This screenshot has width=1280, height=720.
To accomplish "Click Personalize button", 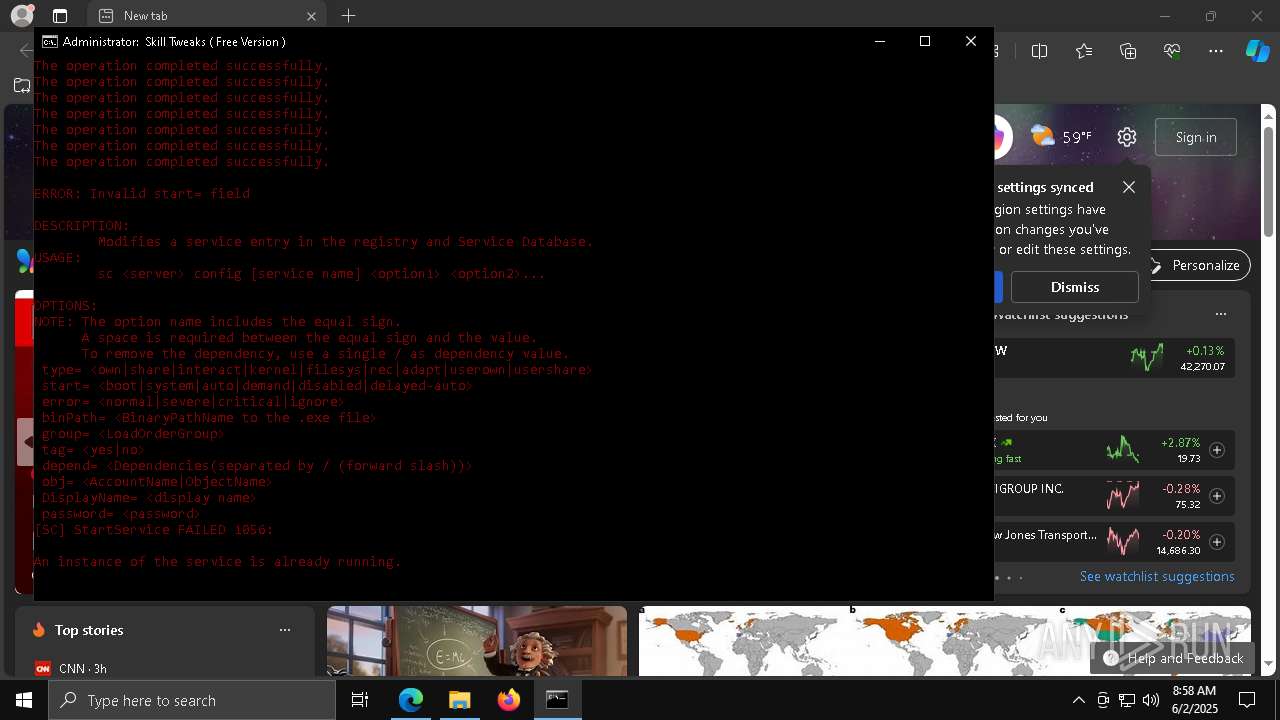I will (x=1196, y=265).
